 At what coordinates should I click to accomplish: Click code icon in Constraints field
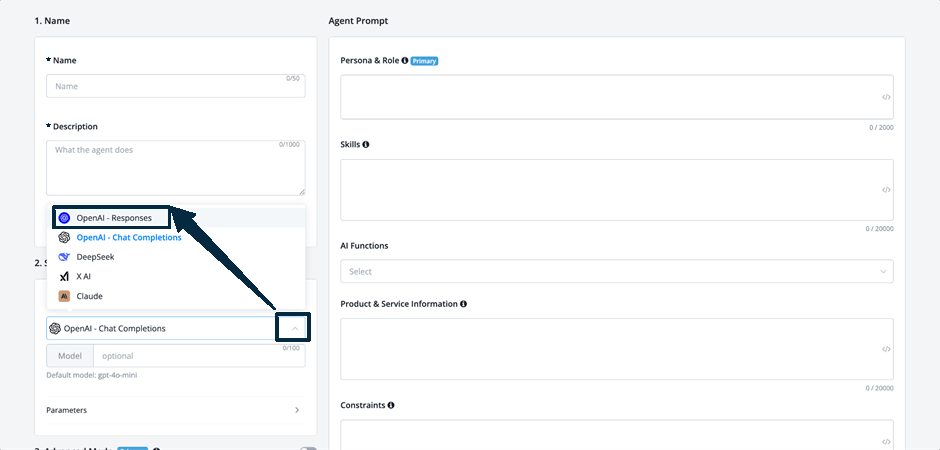(886, 442)
